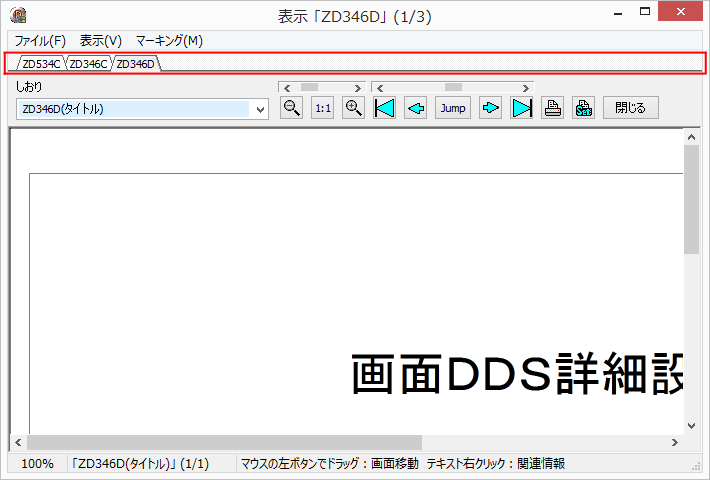Viewport: 710px width, 480px height.
Task: Click the left arrow of small zoom slider
Action: (287, 88)
